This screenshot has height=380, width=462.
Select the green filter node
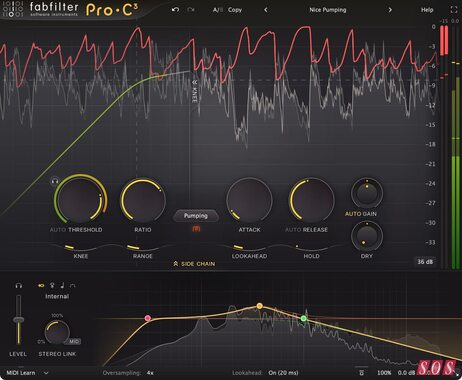pos(303,319)
